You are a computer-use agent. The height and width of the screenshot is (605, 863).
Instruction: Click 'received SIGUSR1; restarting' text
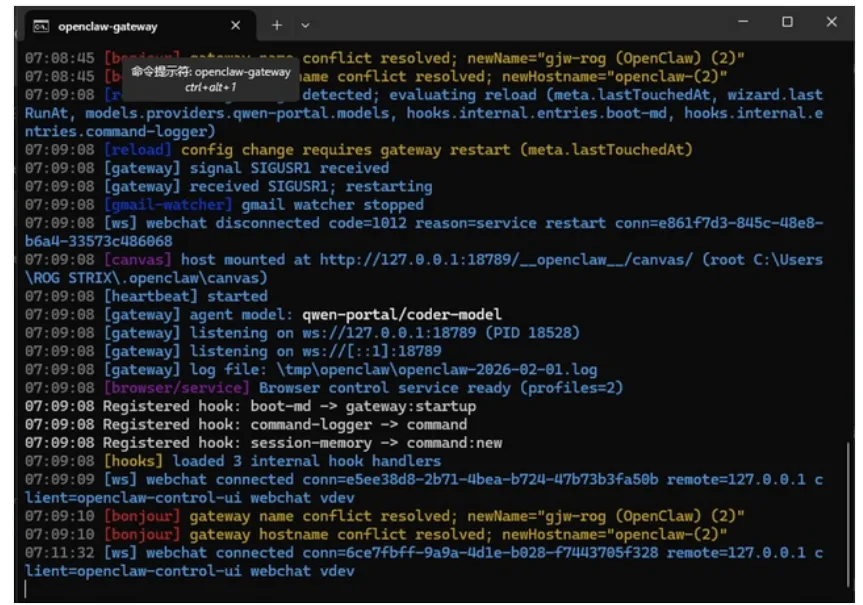[311, 187]
